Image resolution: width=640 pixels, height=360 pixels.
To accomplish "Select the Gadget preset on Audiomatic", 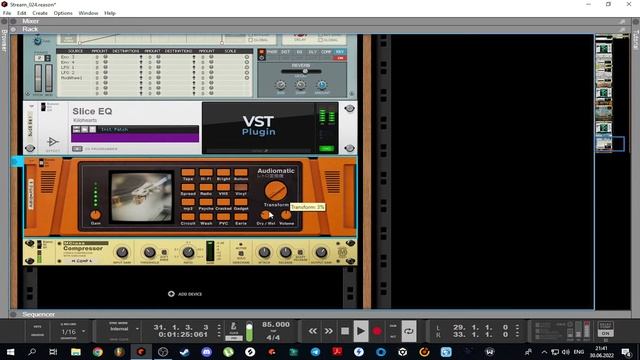I will coord(241,202).
